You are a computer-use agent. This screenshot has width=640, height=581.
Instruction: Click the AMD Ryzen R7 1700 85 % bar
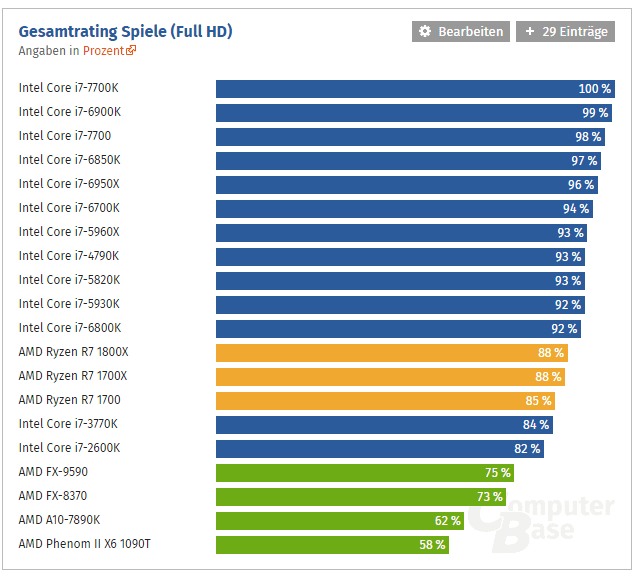(x=385, y=401)
